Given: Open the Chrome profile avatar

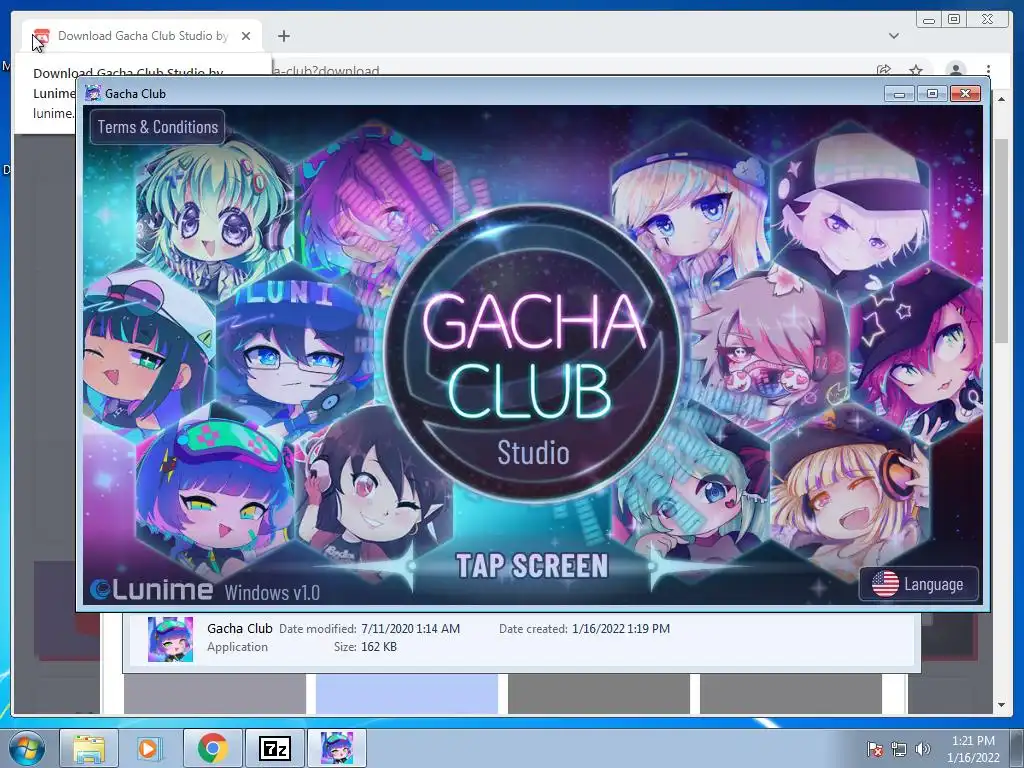Looking at the screenshot, I should point(955,70).
